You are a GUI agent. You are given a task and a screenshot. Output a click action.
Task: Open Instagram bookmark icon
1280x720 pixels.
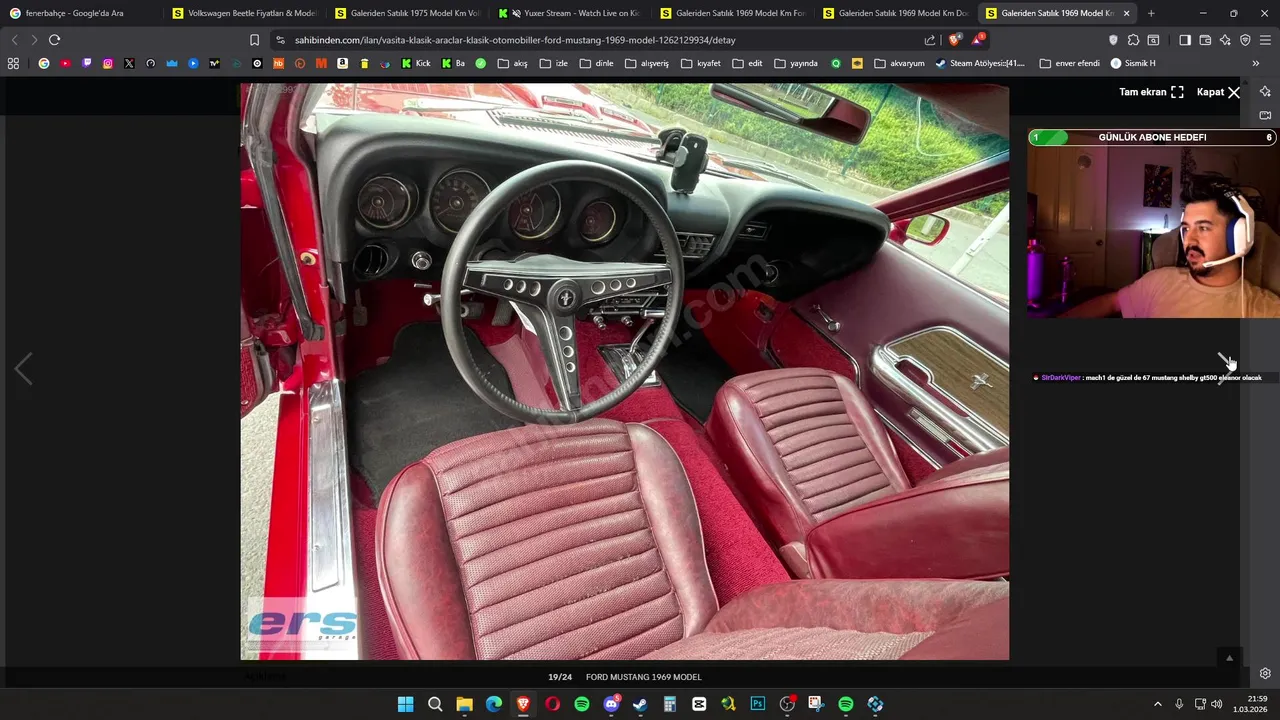(108, 63)
